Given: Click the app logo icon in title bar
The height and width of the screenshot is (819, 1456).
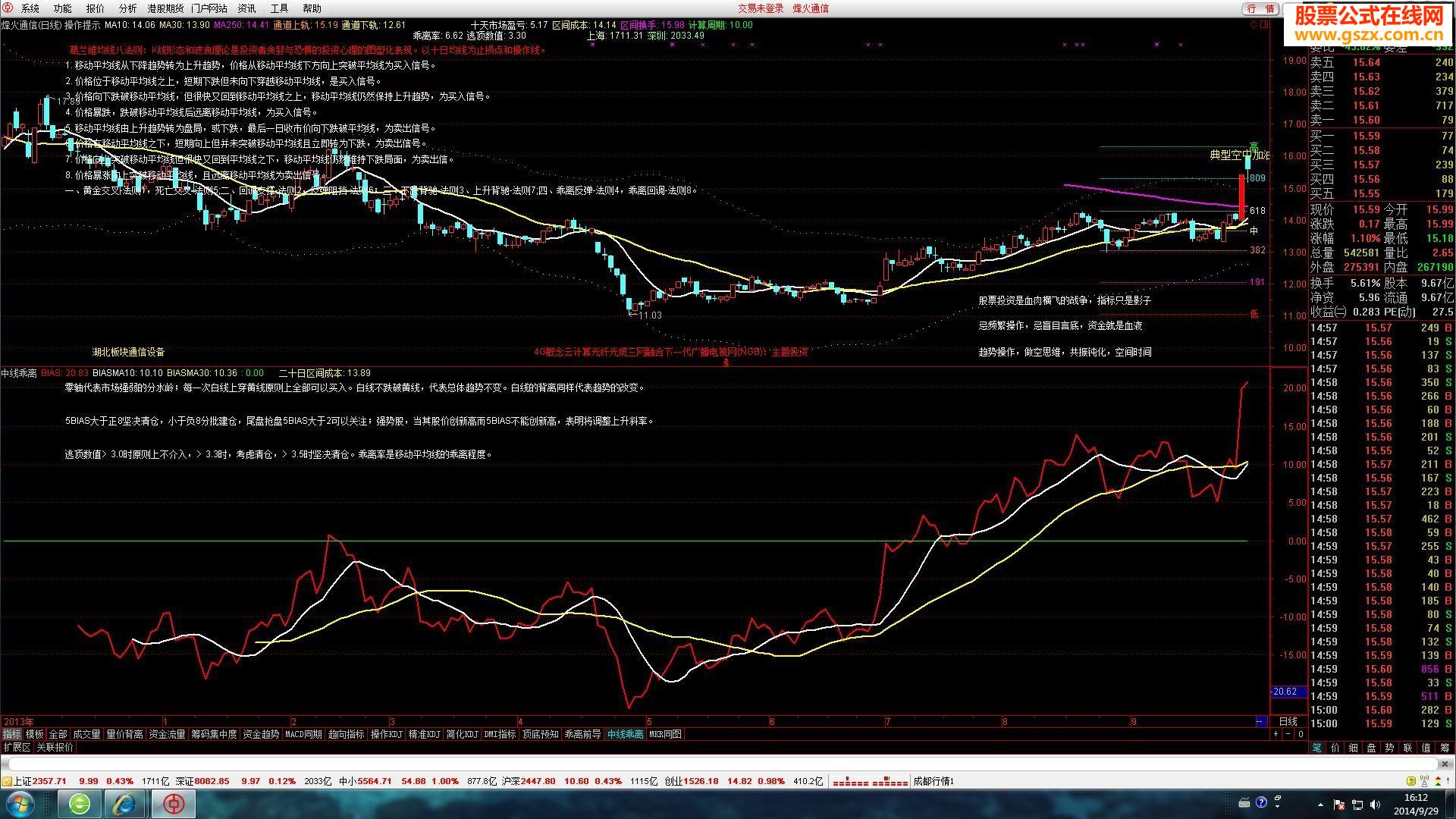Looking at the screenshot, I should tap(7, 8).
